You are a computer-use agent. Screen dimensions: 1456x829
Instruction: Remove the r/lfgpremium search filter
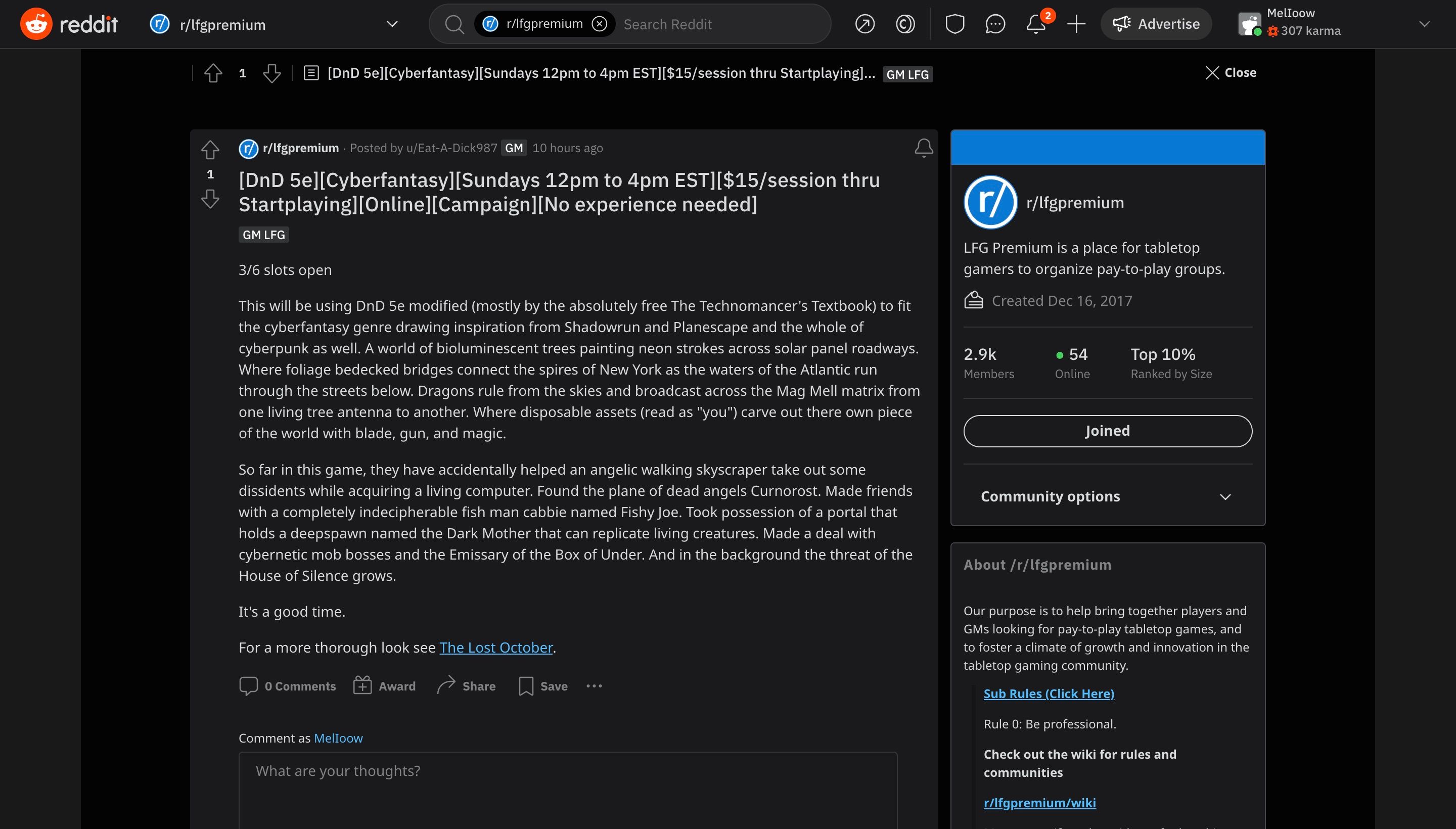click(x=600, y=23)
